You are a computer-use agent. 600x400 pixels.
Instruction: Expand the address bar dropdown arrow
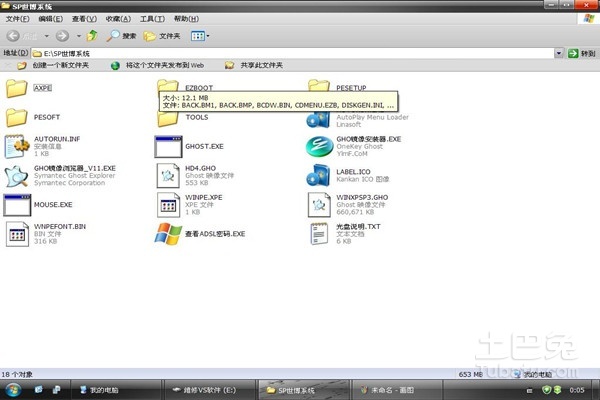pos(557,52)
